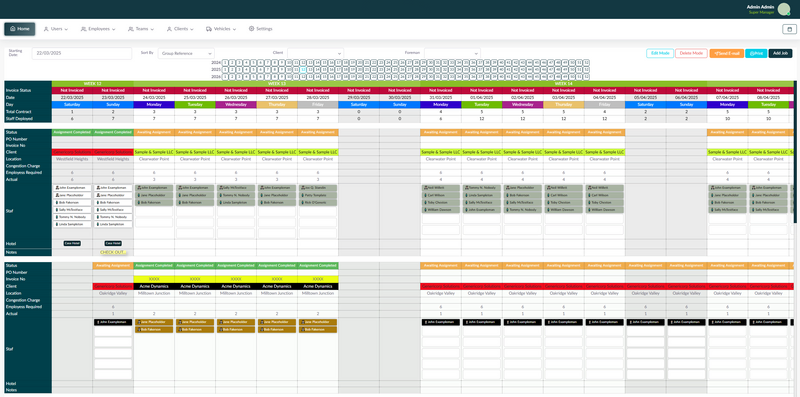Click the Casa Hotel badge under 22/03/2025

click(72, 243)
